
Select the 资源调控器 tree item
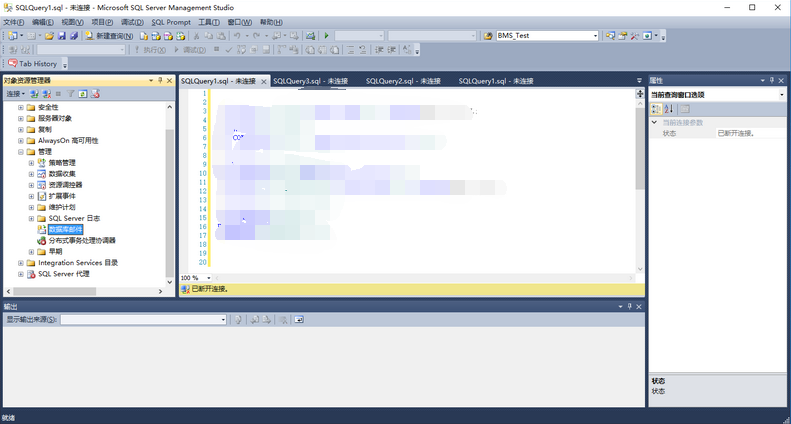pyautogui.click(x=66, y=185)
